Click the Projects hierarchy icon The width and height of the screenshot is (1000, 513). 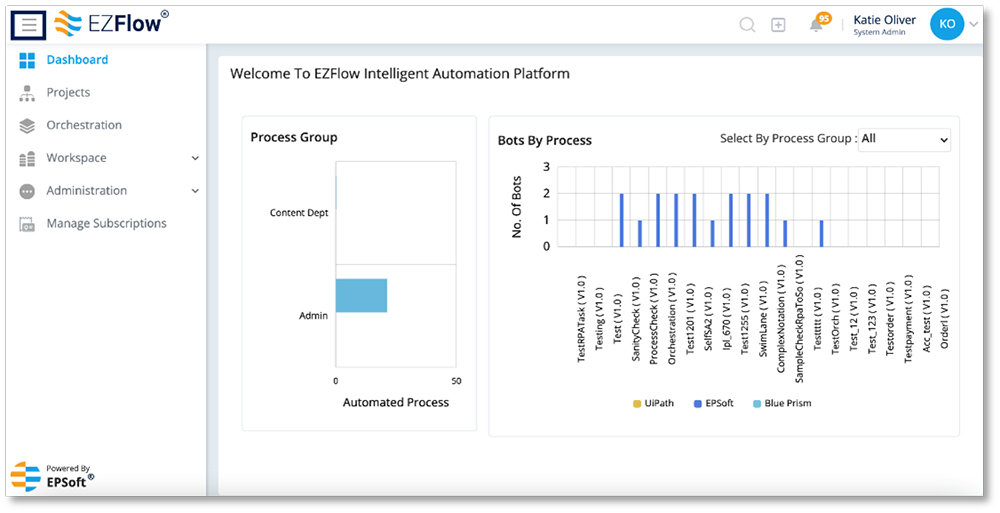(x=27, y=93)
